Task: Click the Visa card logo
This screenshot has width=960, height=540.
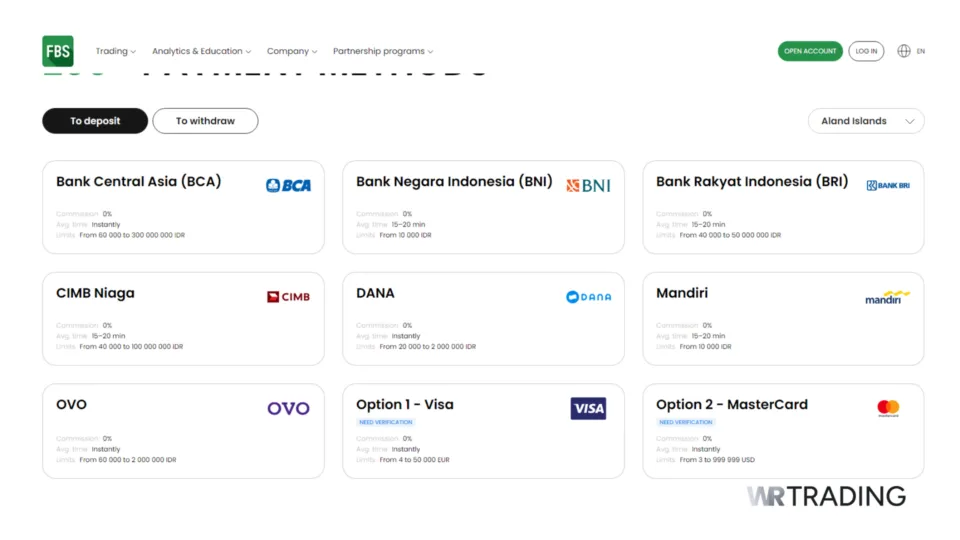Action: coord(588,408)
